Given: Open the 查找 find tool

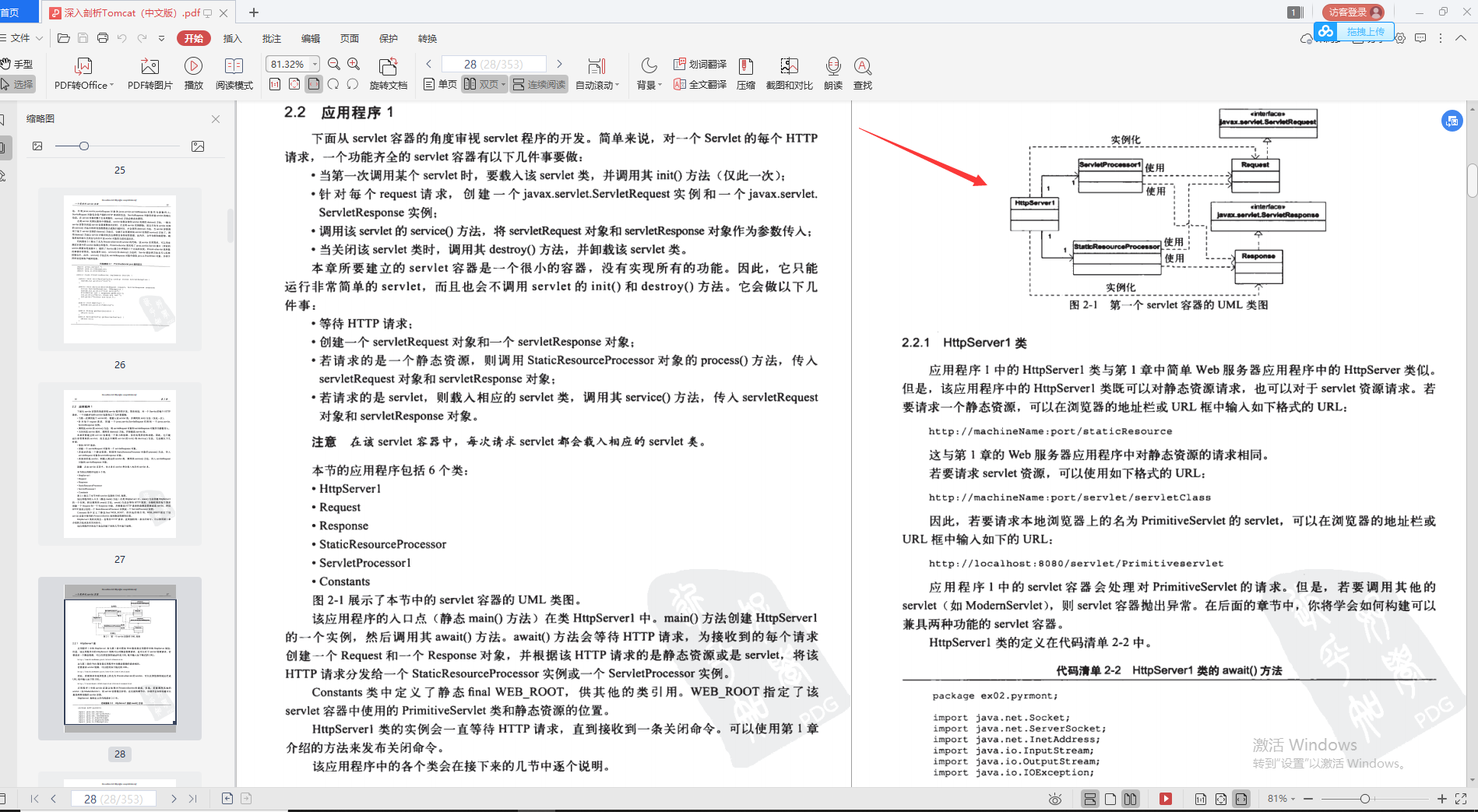Looking at the screenshot, I should 862,73.
